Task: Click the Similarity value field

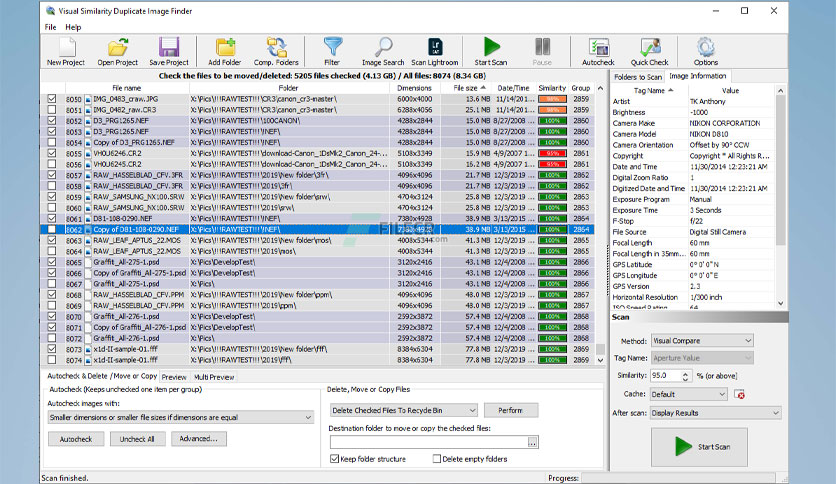Action: (x=665, y=376)
